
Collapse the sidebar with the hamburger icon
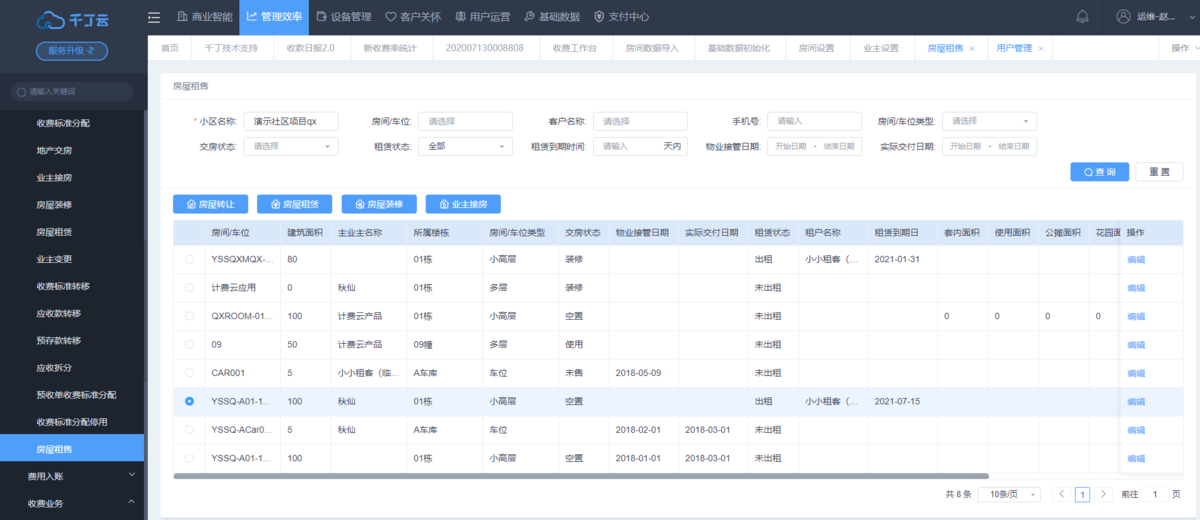pyautogui.click(x=153, y=17)
